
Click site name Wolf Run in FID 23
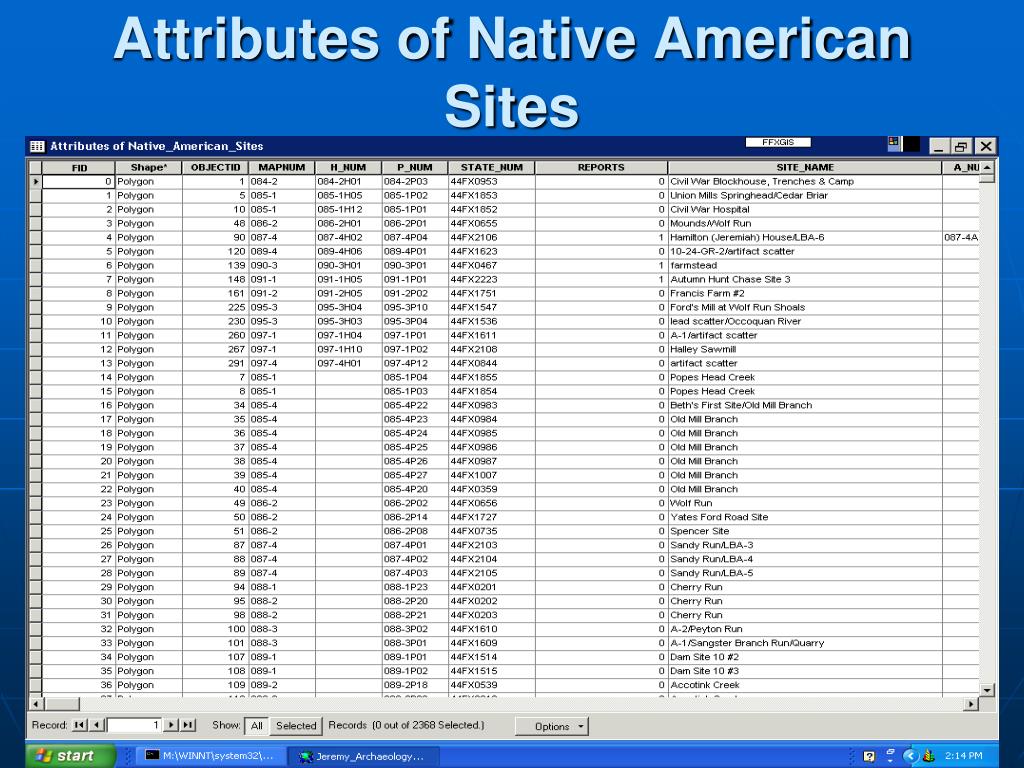pyautogui.click(x=691, y=503)
